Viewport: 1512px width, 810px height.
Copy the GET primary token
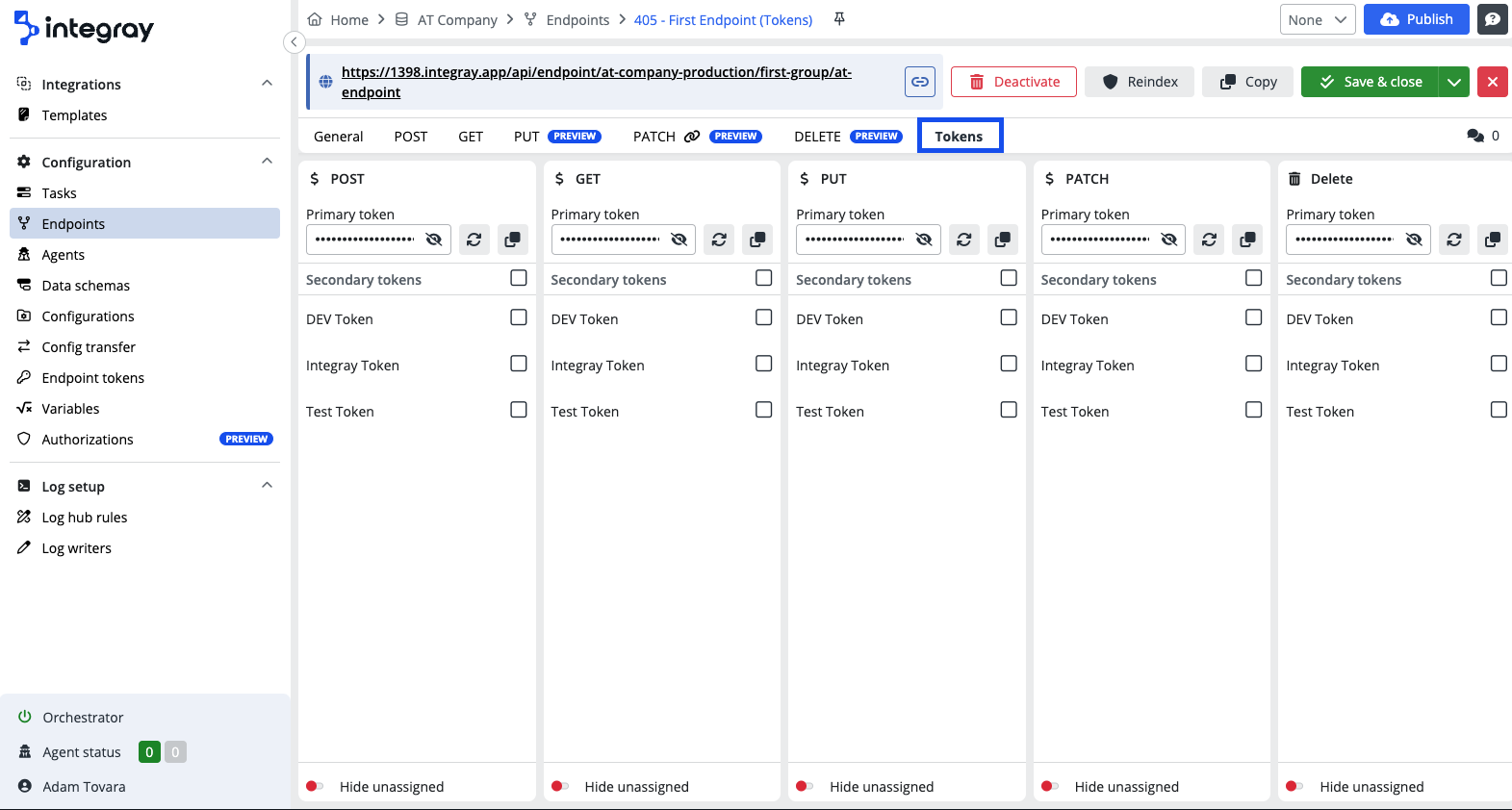757,240
